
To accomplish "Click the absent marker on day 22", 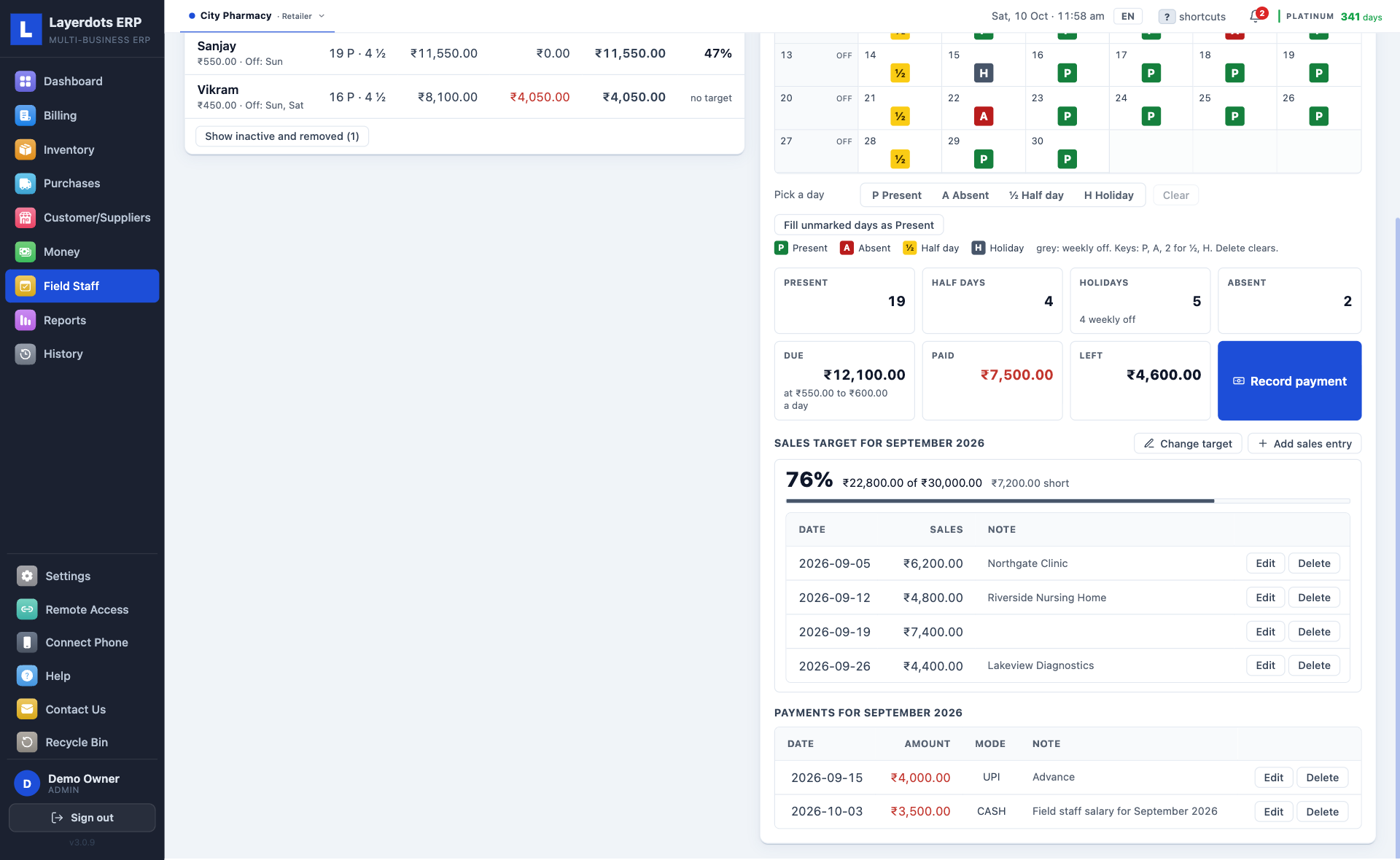I will point(984,116).
